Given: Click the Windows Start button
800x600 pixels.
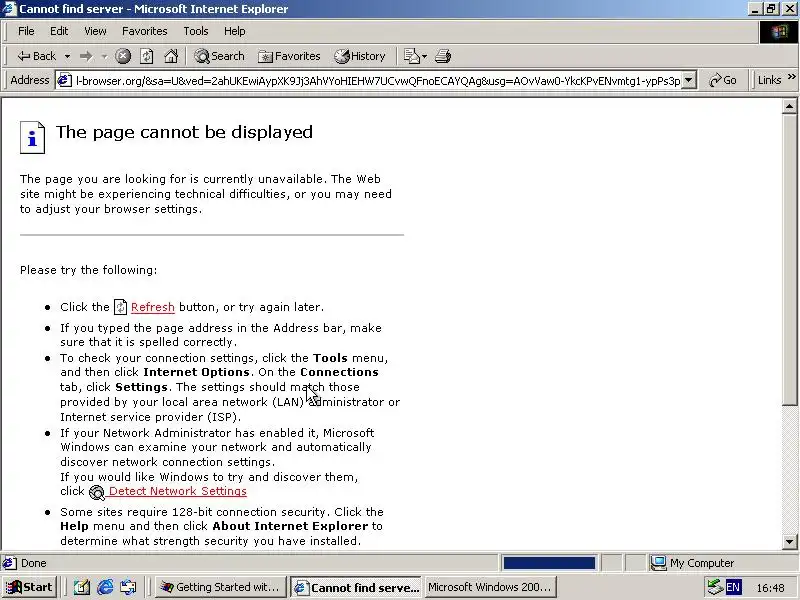Looking at the screenshot, I should pyautogui.click(x=29, y=587).
